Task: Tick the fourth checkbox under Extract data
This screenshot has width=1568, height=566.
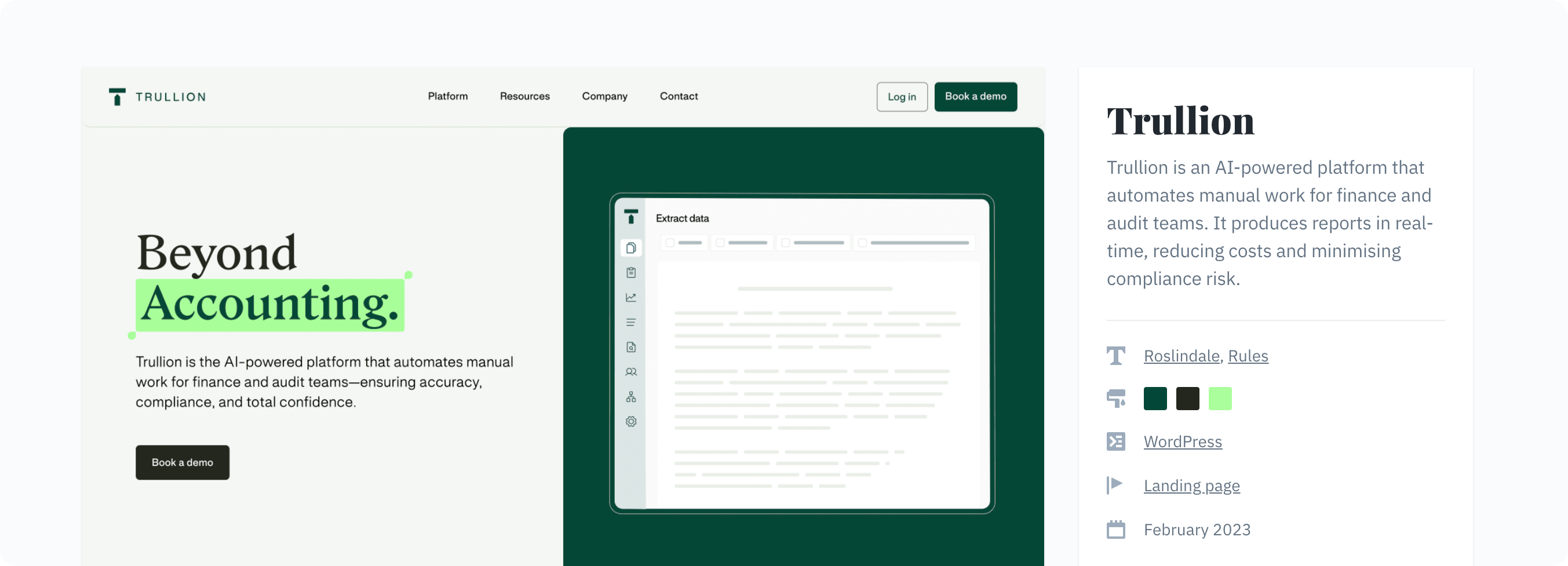Action: click(862, 243)
